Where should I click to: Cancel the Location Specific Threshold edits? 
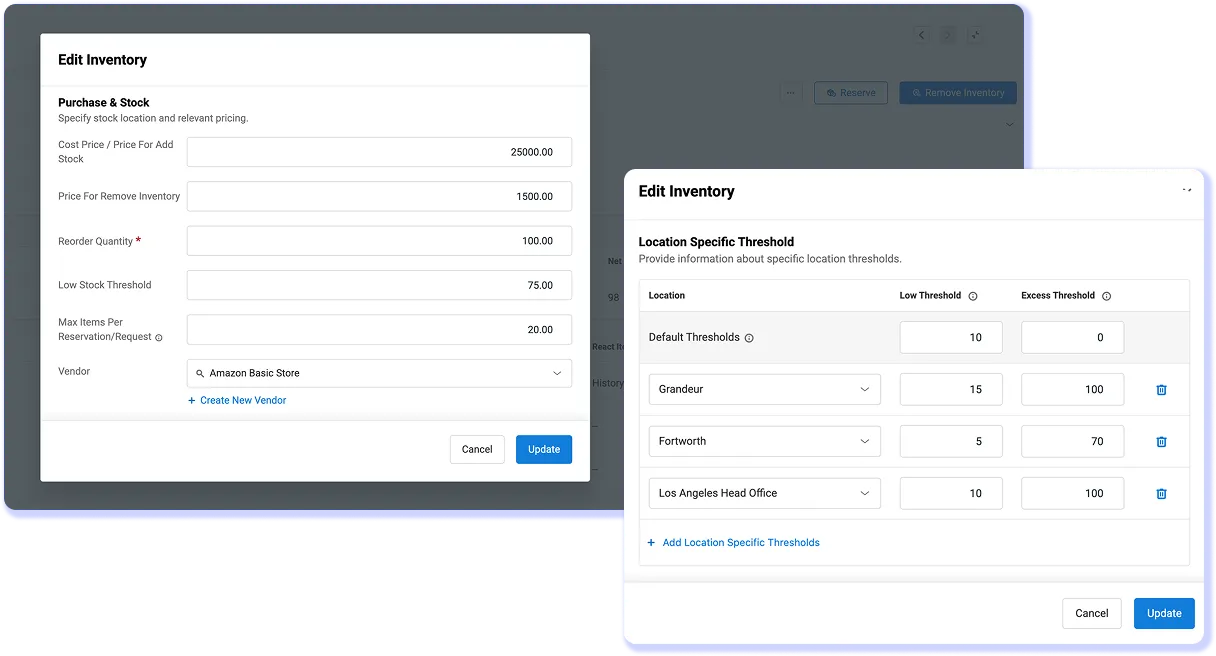[x=1091, y=613]
